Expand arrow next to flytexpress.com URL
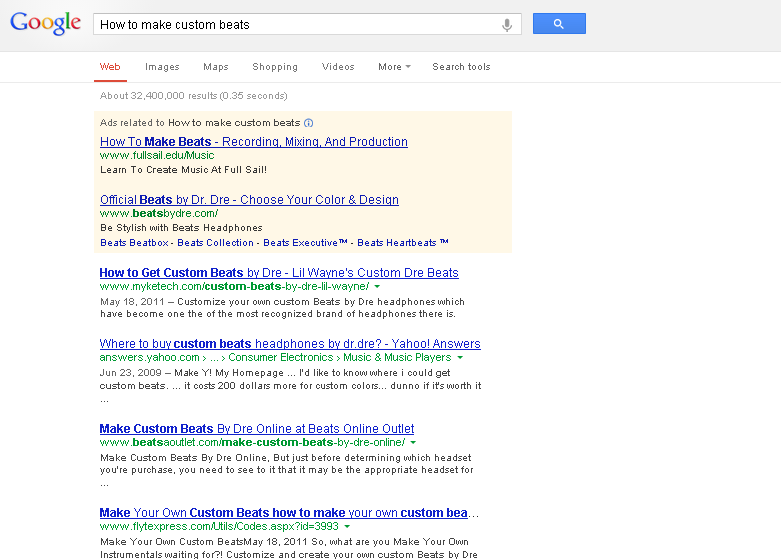This screenshot has height=559, width=781. [x=347, y=527]
